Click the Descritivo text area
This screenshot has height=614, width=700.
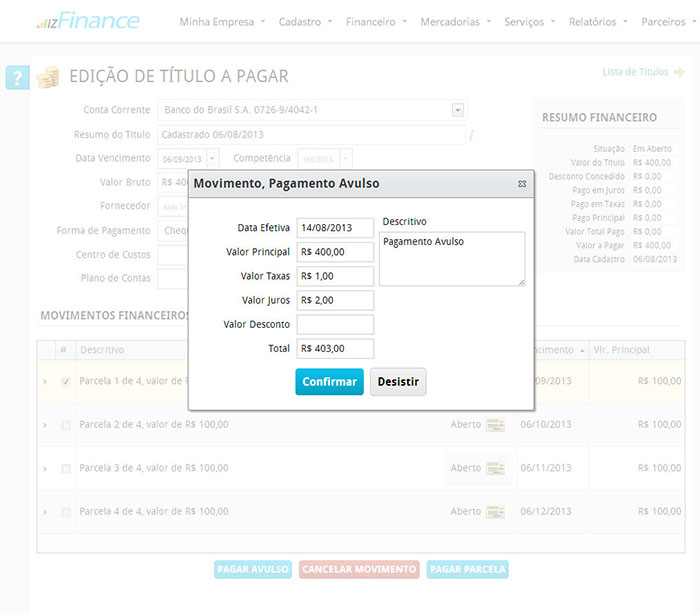451,259
